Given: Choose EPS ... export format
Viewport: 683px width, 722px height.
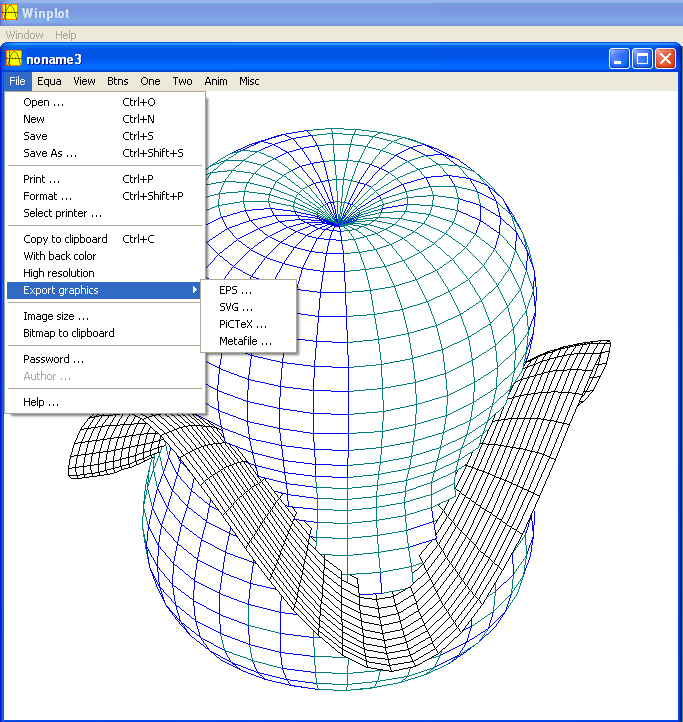Looking at the screenshot, I should coord(249,290).
